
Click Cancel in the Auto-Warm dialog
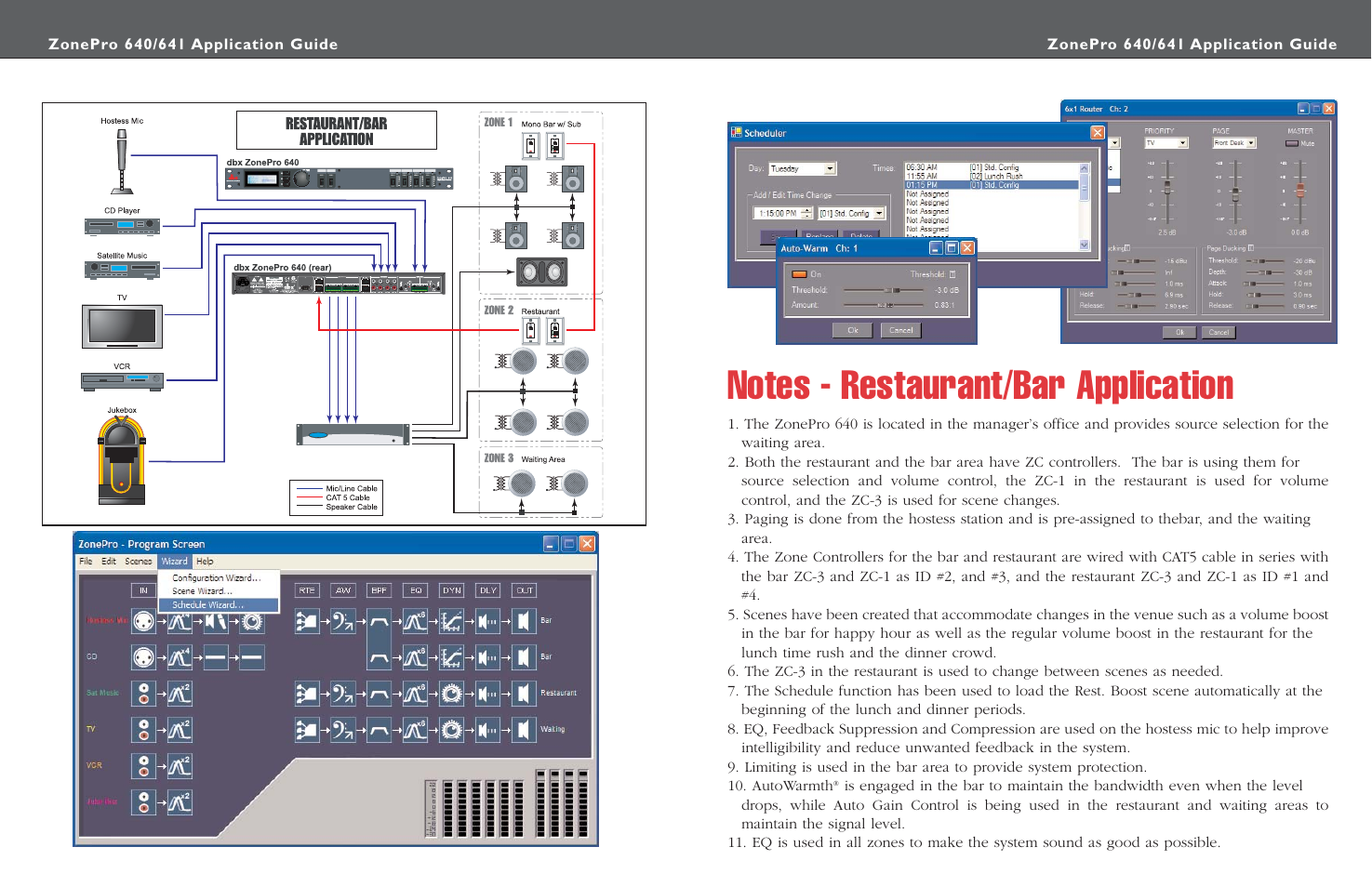tap(901, 330)
